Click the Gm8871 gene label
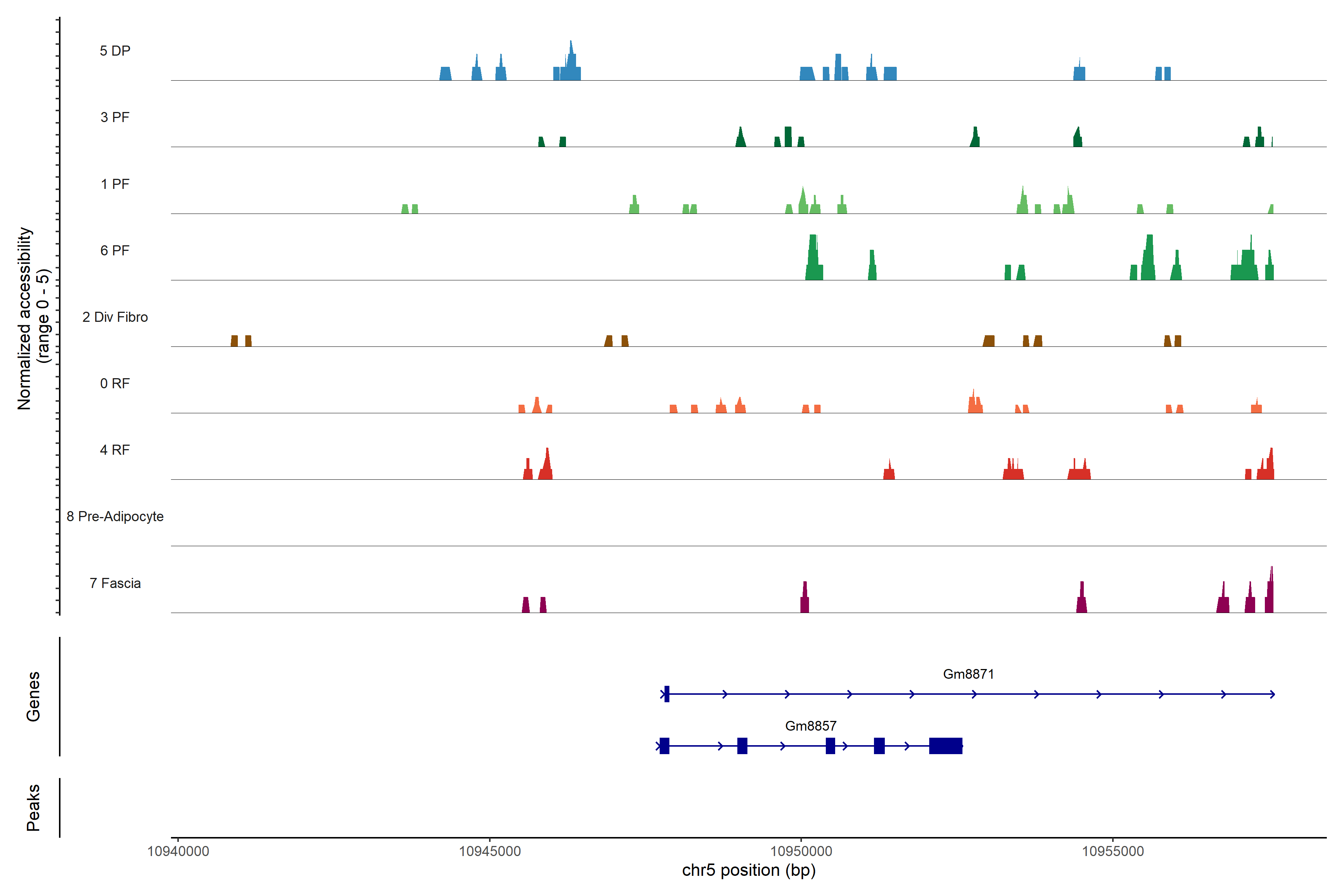Screen dimensions: 1344x896 [x=968, y=674]
